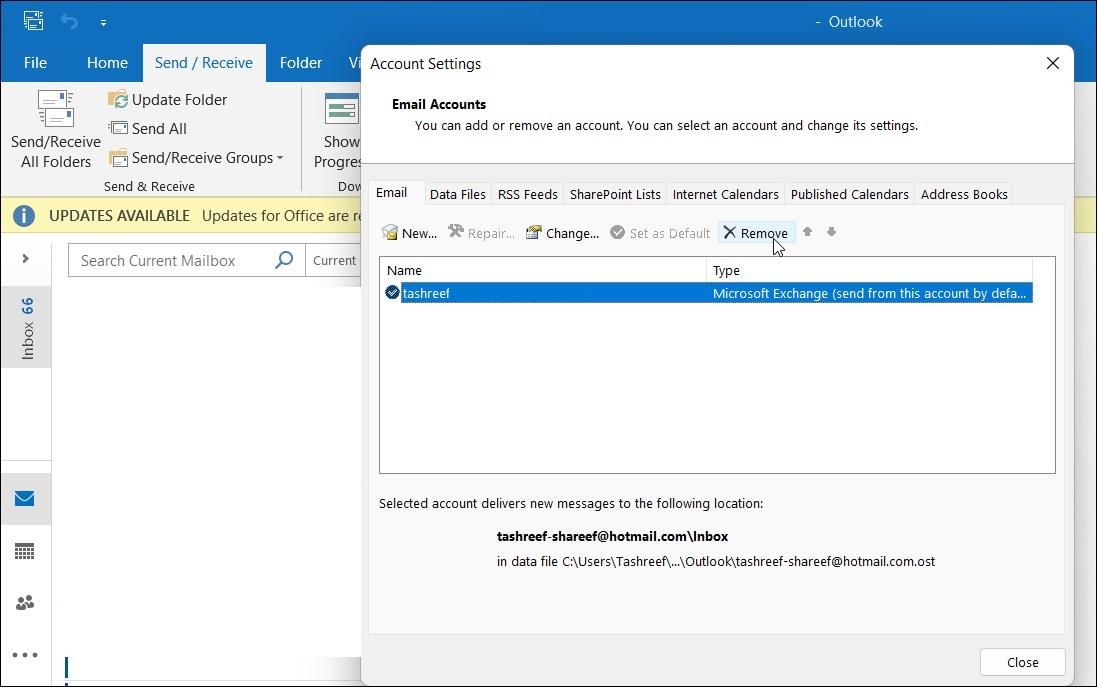Screen dimensions: 1097x687
Task: Click the Repair... toolbar button
Action: tap(481, 233)
